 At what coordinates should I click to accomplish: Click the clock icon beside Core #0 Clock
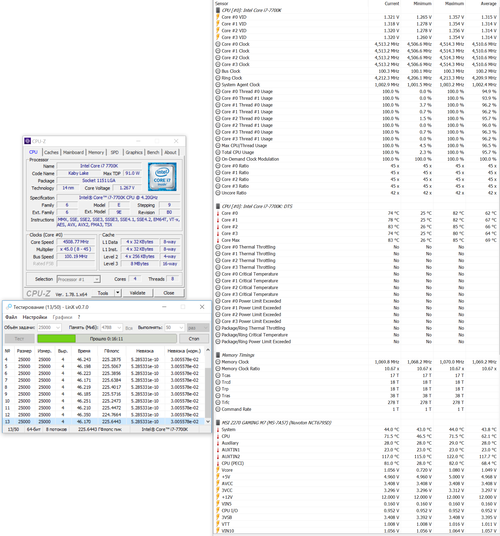(218, 44)
